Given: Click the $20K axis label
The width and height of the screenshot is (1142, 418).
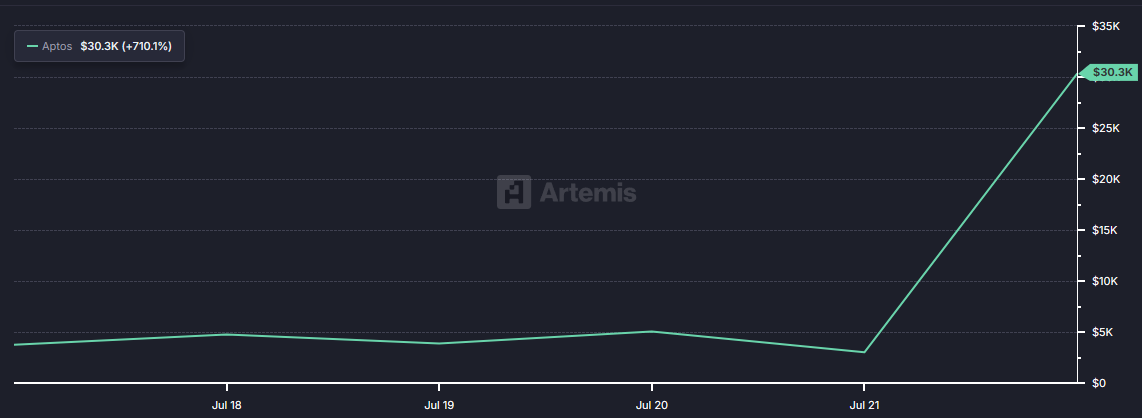Looking at the screenshot, I should (x=1106, y=179).
